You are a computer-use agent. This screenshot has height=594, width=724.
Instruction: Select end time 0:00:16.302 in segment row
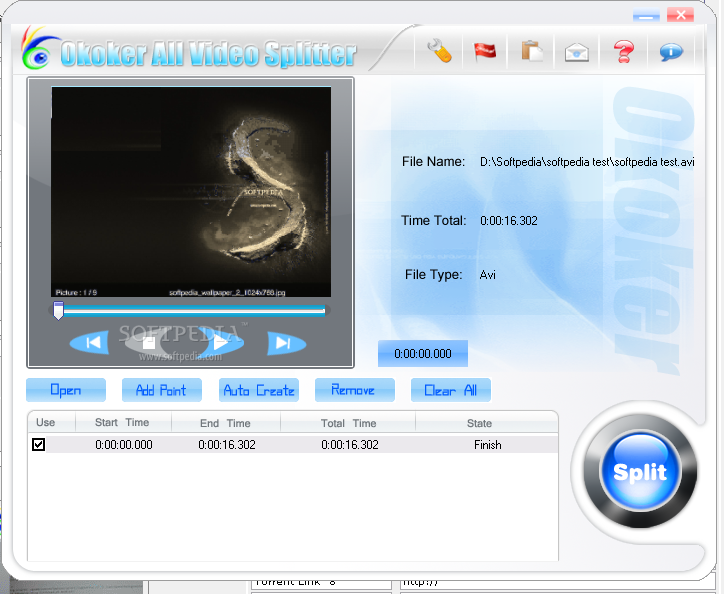[x=227, y=445]
